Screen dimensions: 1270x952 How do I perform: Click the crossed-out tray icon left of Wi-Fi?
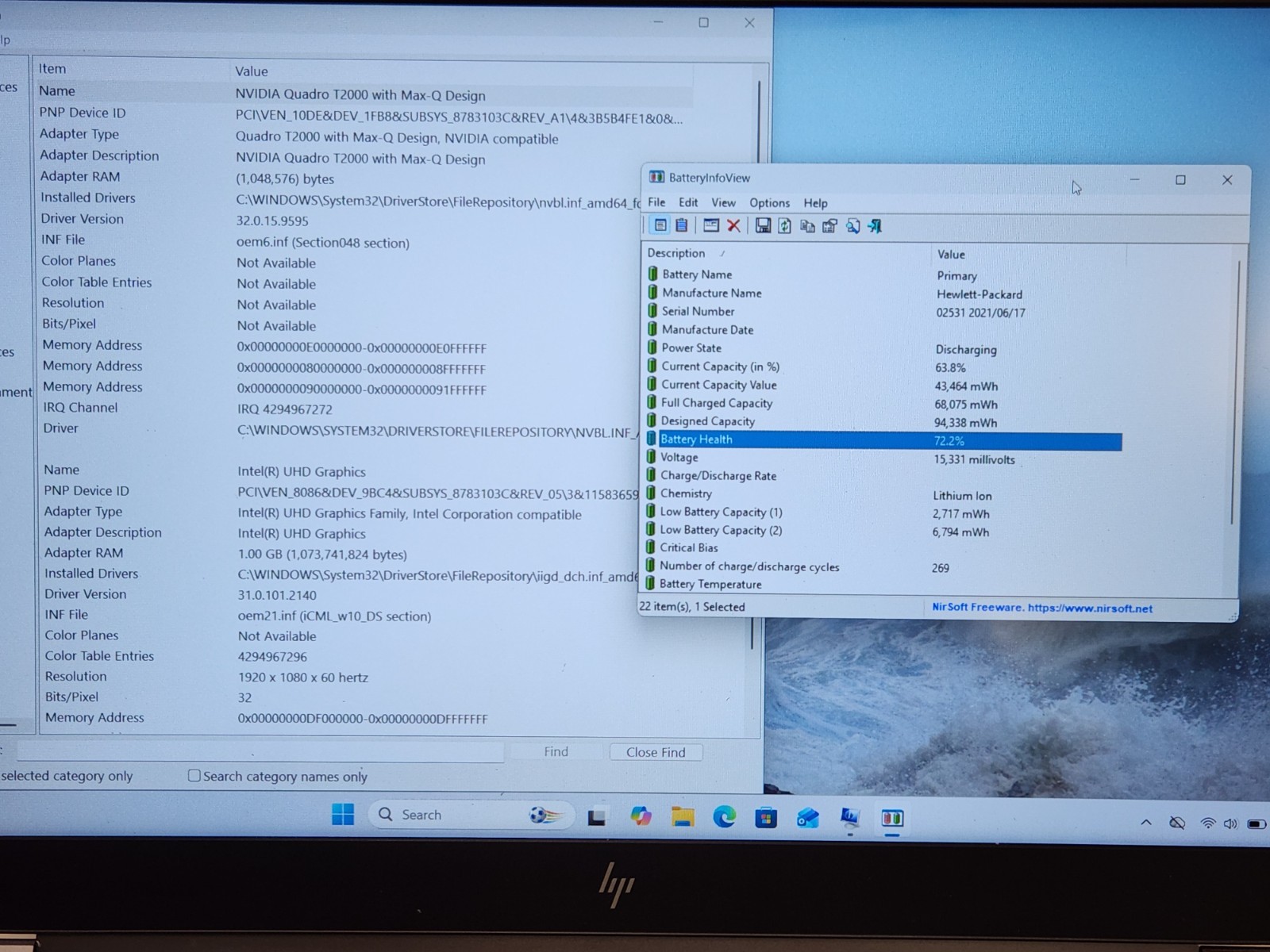click(1177, 823)
